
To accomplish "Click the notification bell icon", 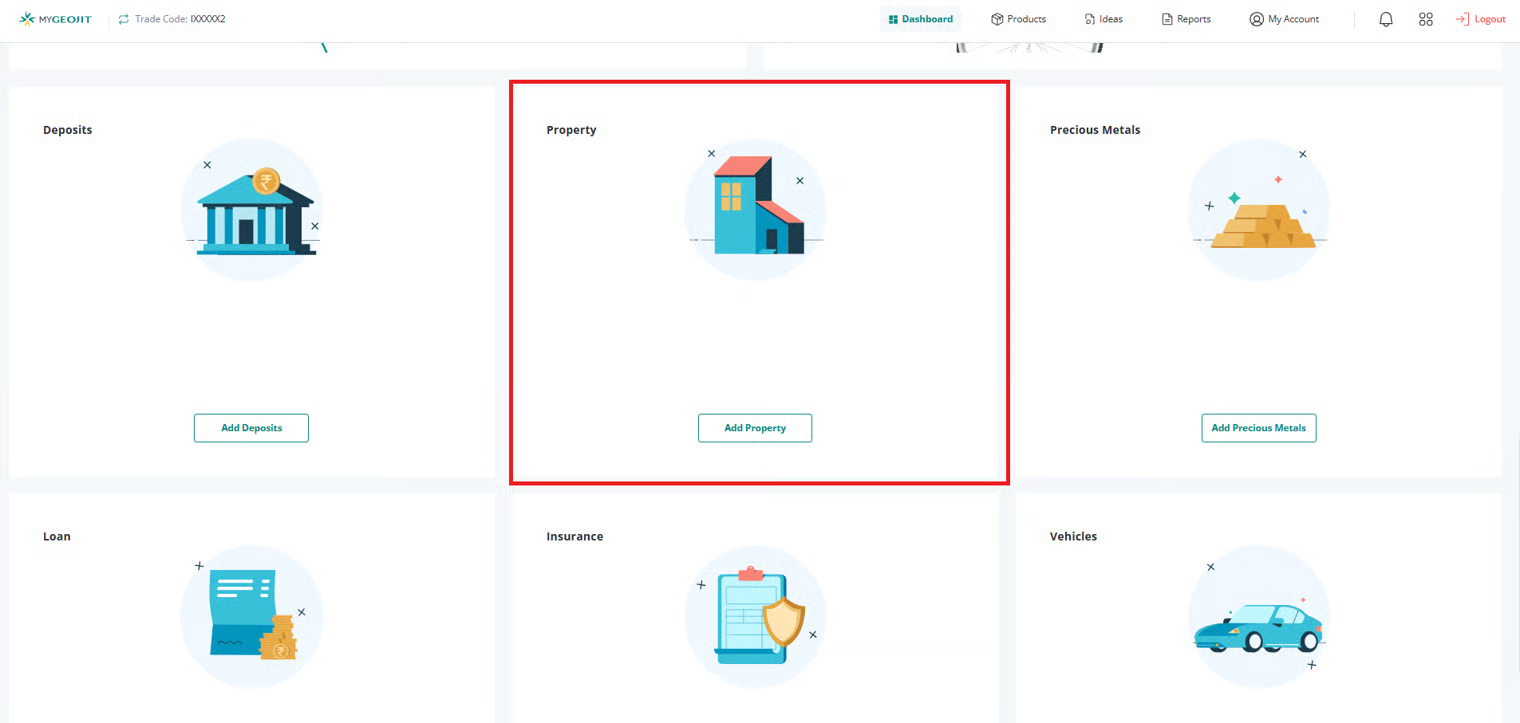I will pyautogui.click(x=1385, y=19).
